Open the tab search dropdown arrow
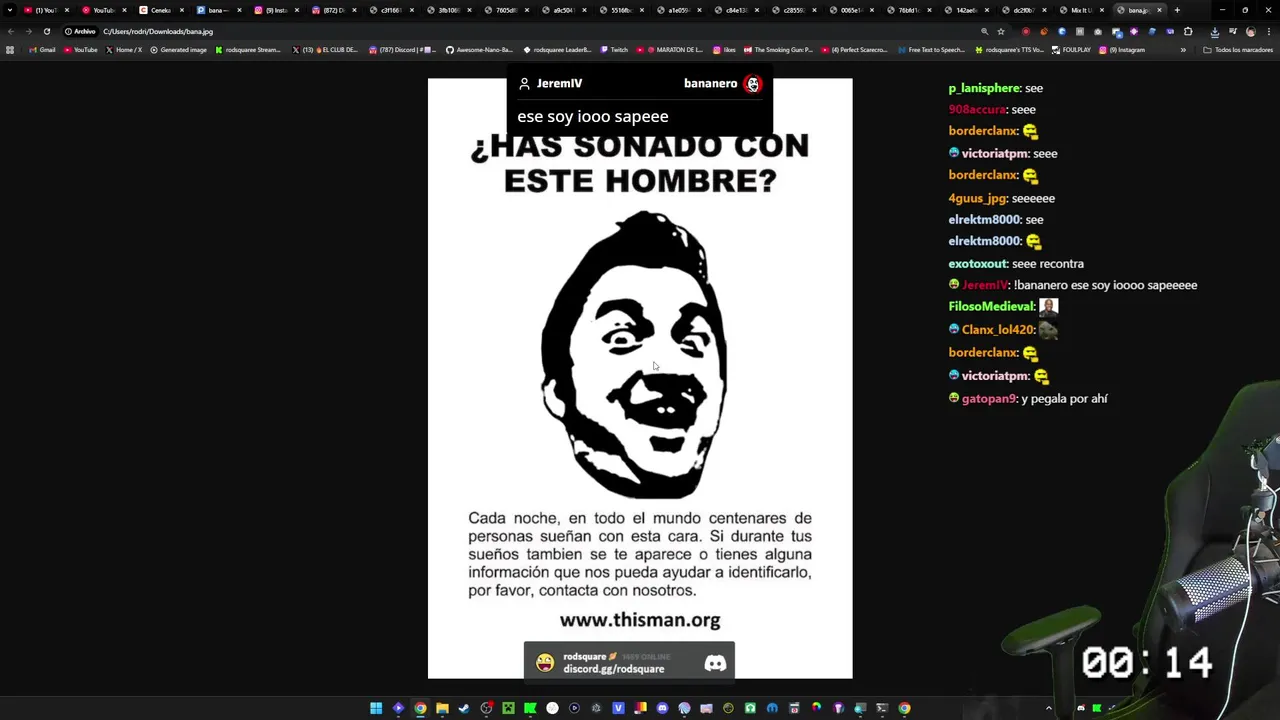1280x720 pixels. (x=11, y=10)
